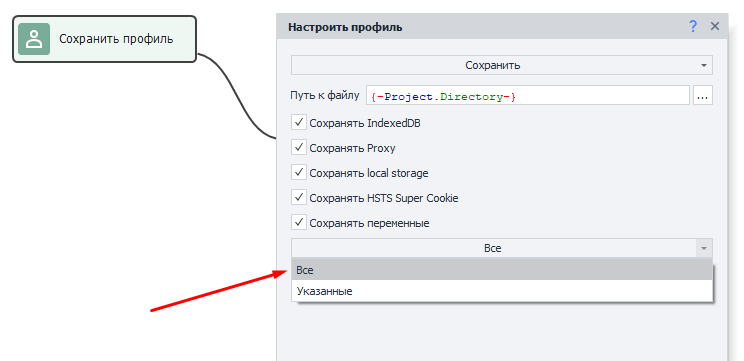
Task: Click the Путь к файлу label
Action: 325,95
